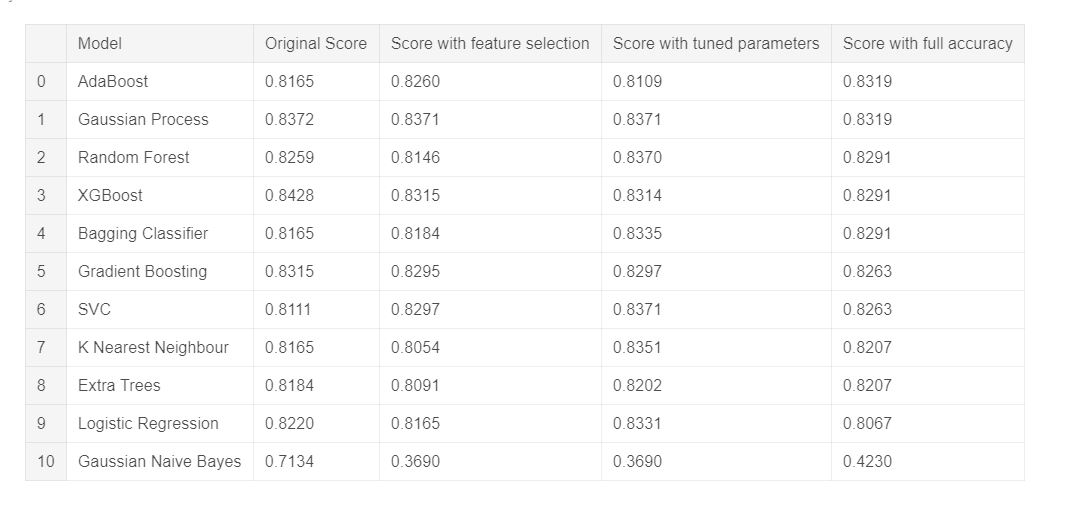The height and width of the screenshot is (513, 1075).
Task: Click the K Nearest Neighbour cell
Action: (153, 348)
